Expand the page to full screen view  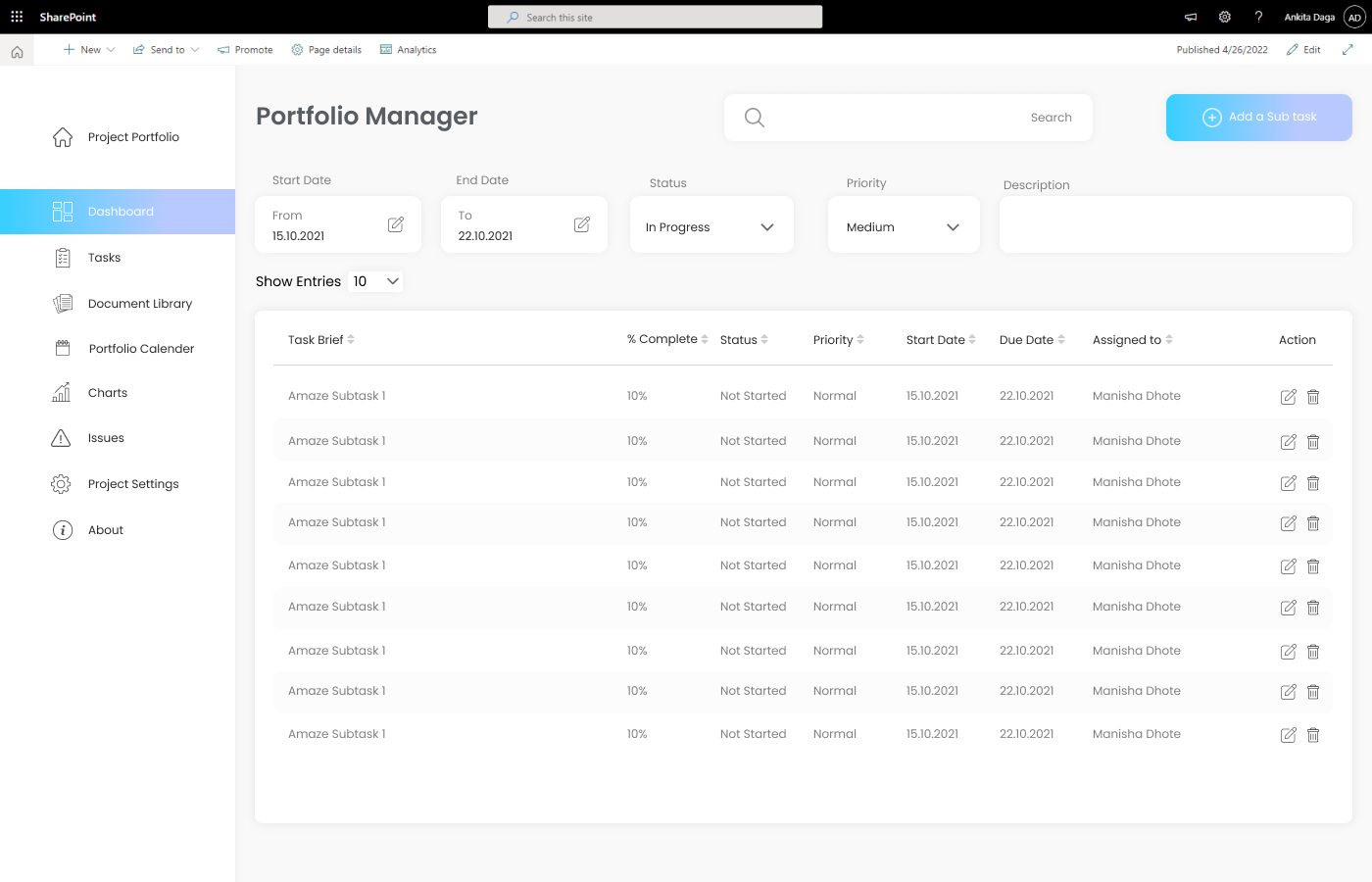(x=1347, y=50)
